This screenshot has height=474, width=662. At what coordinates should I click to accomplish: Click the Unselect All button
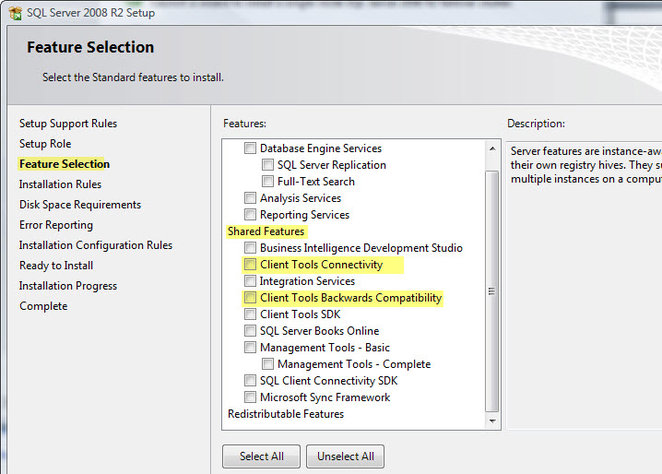pos(345,456)
